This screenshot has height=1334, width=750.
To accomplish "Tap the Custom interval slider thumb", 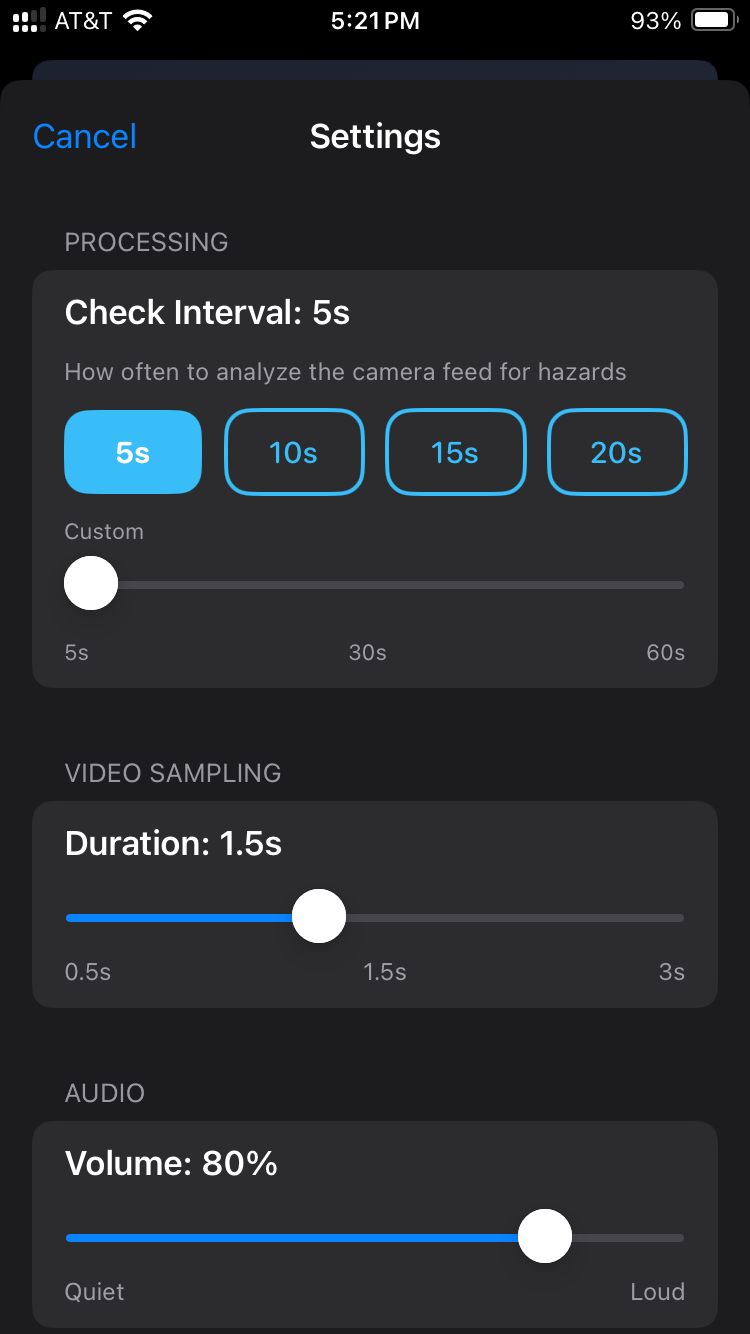I will tap(90, 583).
